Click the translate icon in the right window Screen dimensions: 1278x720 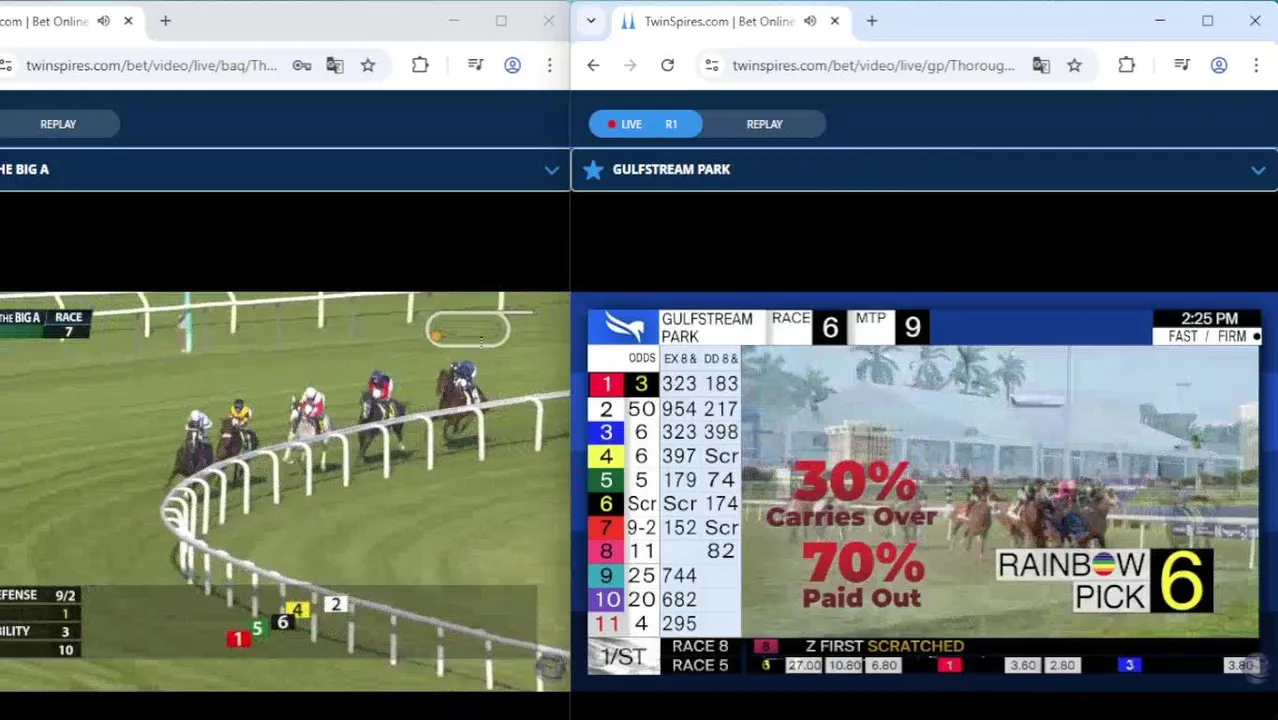coord(1041,65)
